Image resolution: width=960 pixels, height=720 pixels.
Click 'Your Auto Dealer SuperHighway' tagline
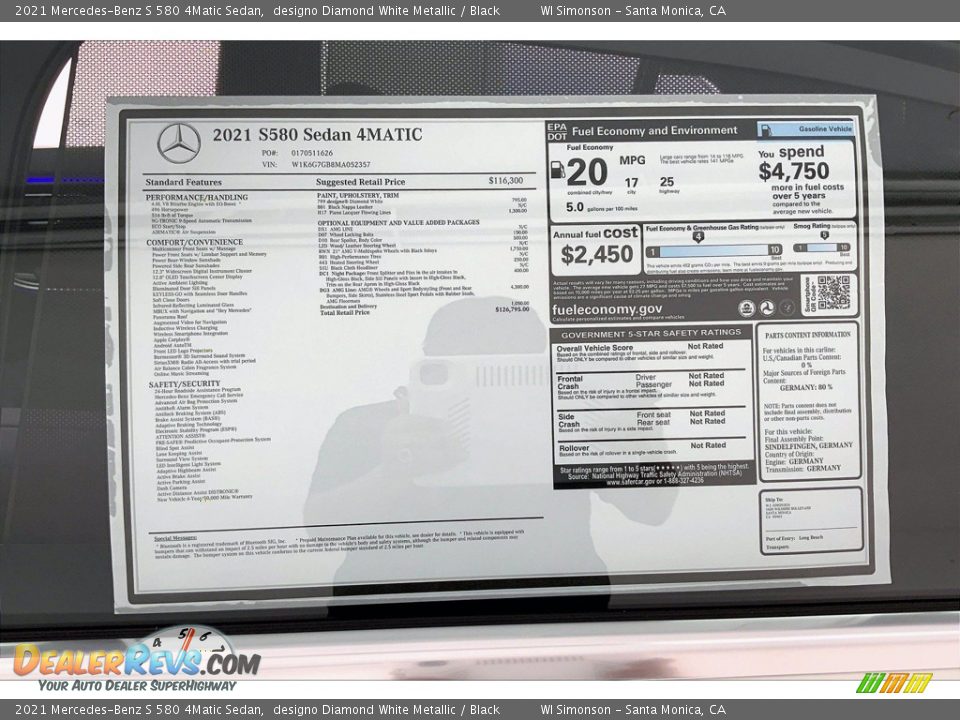click(137, 686)
